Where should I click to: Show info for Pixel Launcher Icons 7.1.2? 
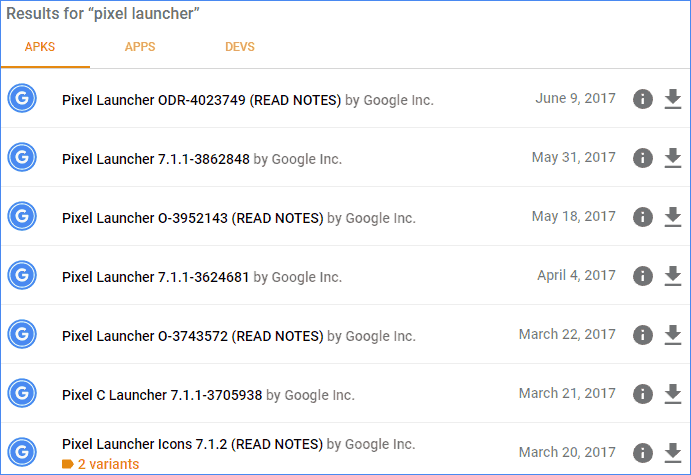click(x=643, y=453)
